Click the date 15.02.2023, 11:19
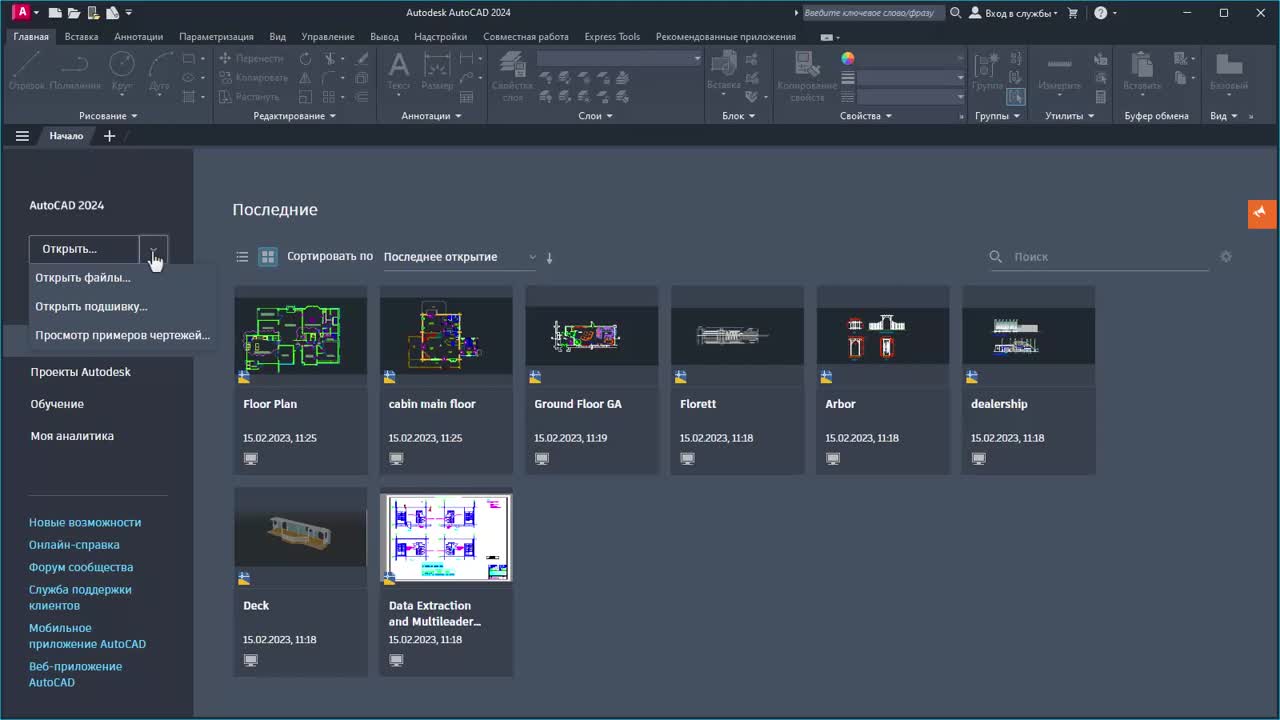This screenshot has height=720, width=1280. [x=570, y=438]
